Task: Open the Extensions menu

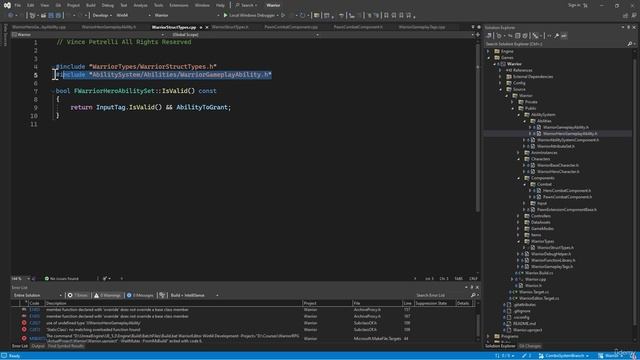Action: 179,5
